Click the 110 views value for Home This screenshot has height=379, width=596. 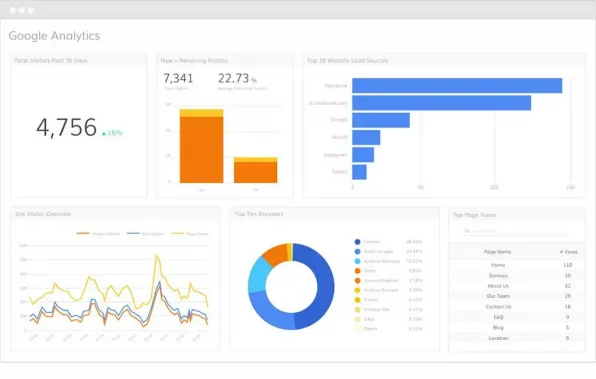point(567,265)
